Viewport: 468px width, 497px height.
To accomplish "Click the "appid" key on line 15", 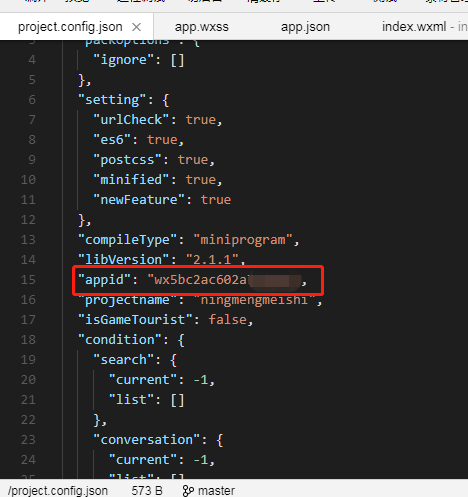I will click(104, 280).
